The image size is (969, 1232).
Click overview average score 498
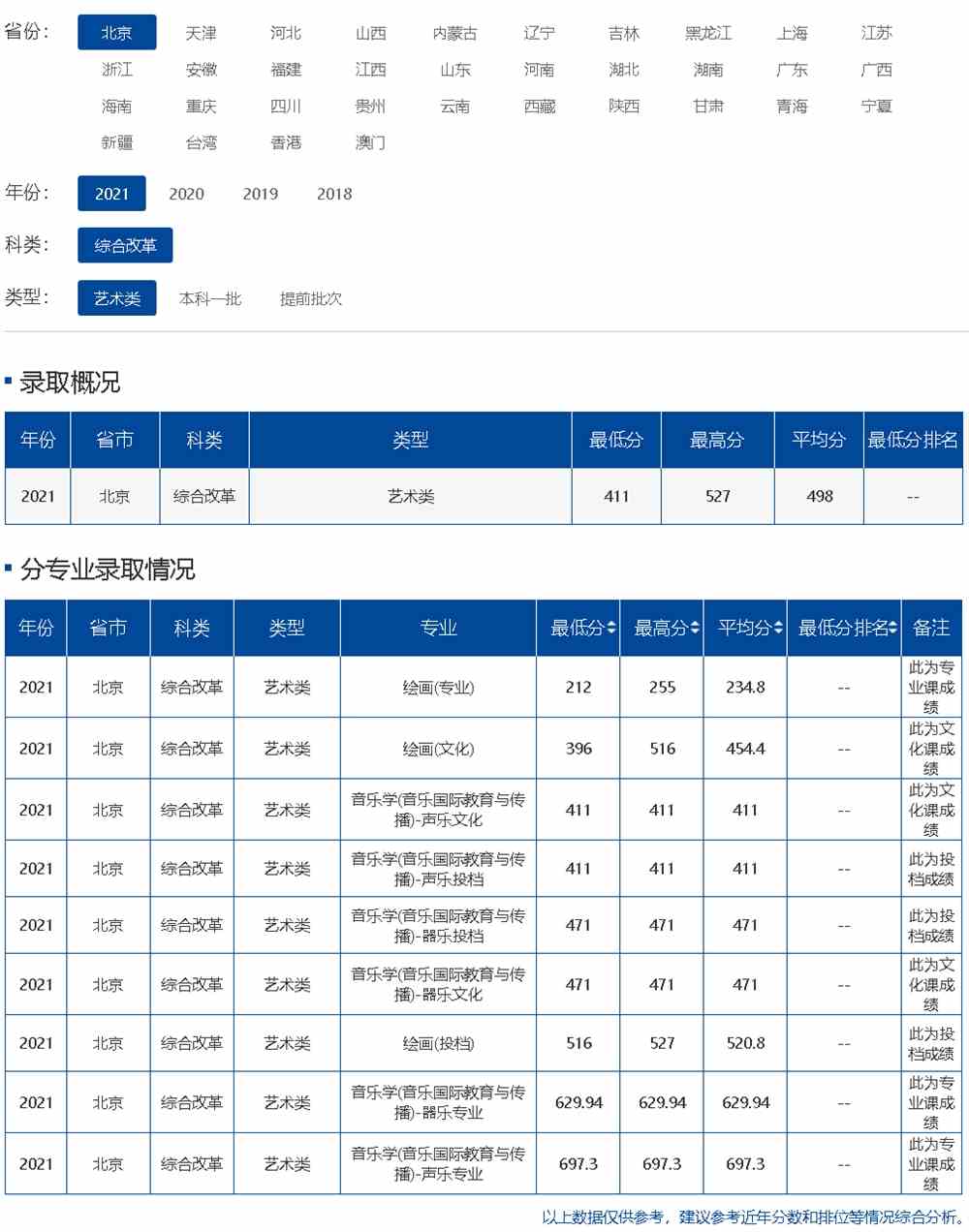(820, 497)
